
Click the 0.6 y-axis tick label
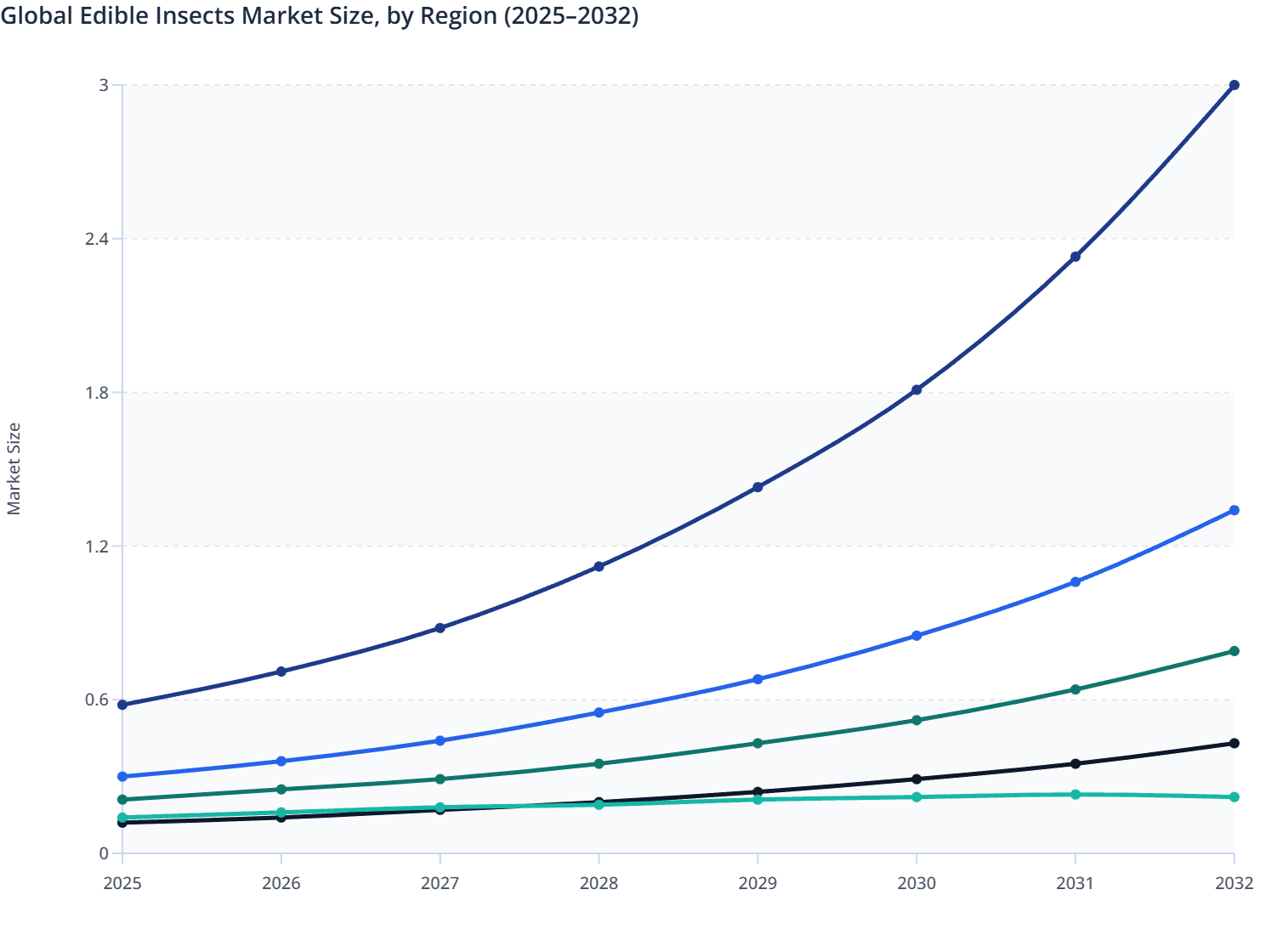pyautogui.click(x=97, y=700)
